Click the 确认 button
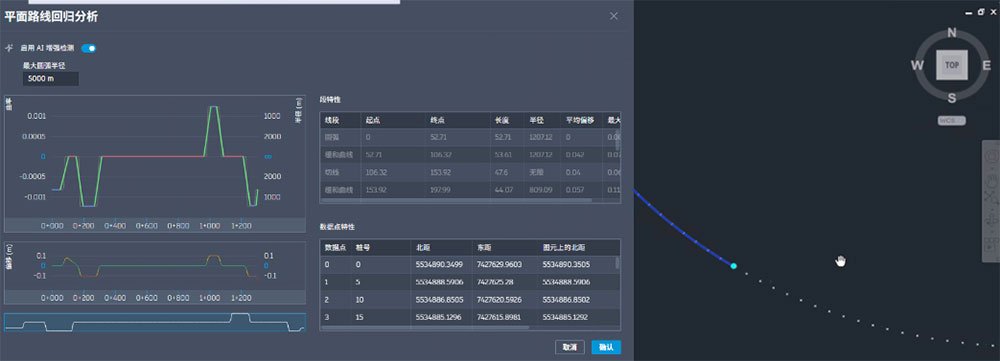This screenshot has width=1000, height=361. (606, 348)
